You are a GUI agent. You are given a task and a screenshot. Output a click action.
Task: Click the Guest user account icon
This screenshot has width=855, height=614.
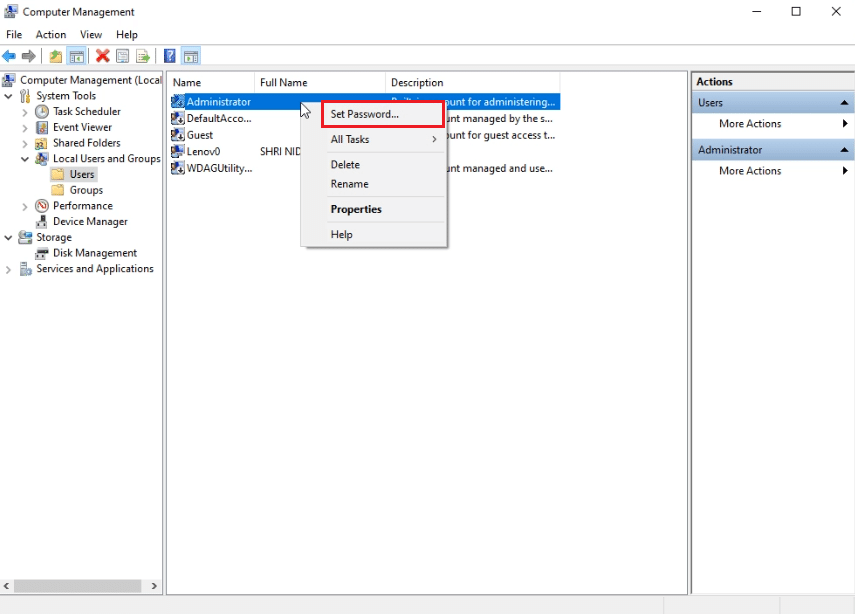[x=177, y=135]
